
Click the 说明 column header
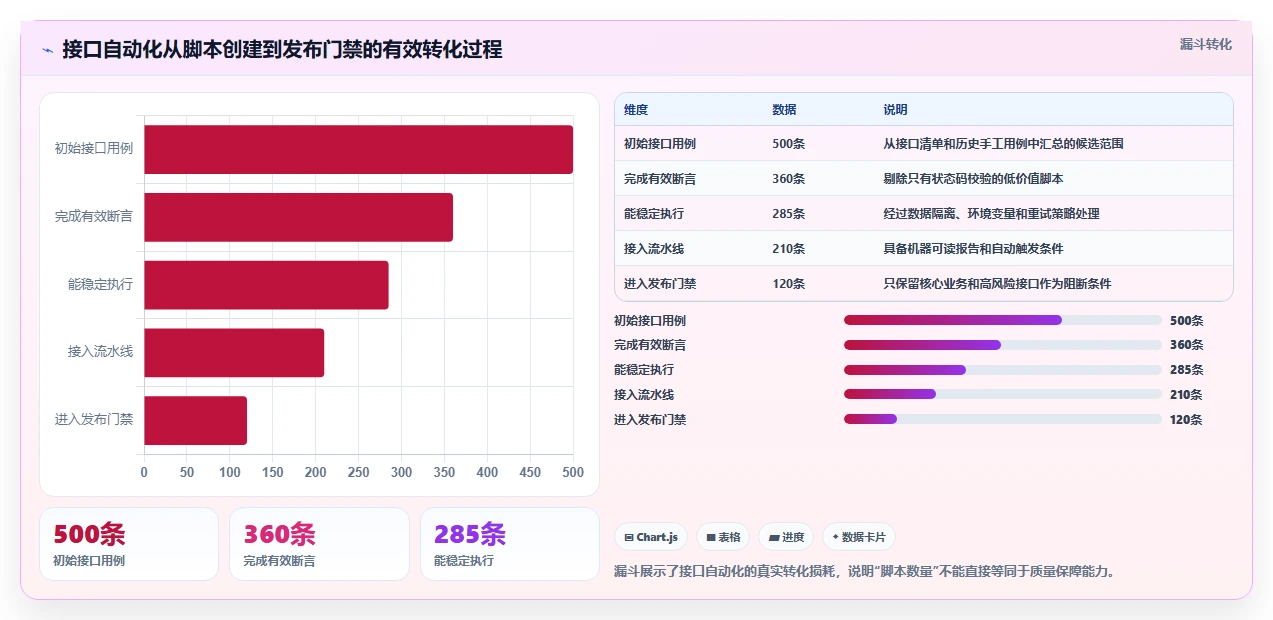coord(895,110)
